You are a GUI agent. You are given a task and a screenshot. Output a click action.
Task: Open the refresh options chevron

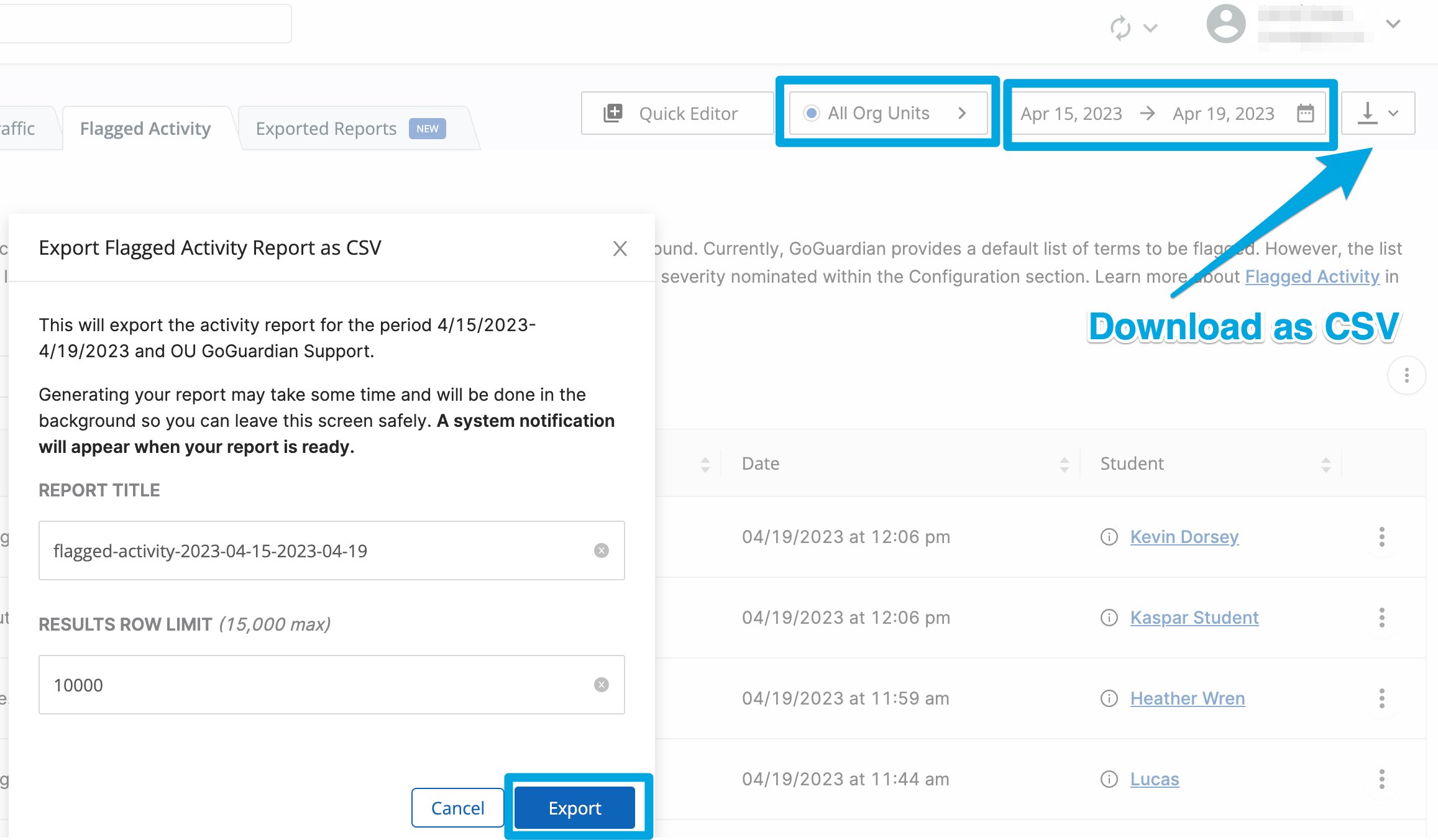coord(1150,28)
